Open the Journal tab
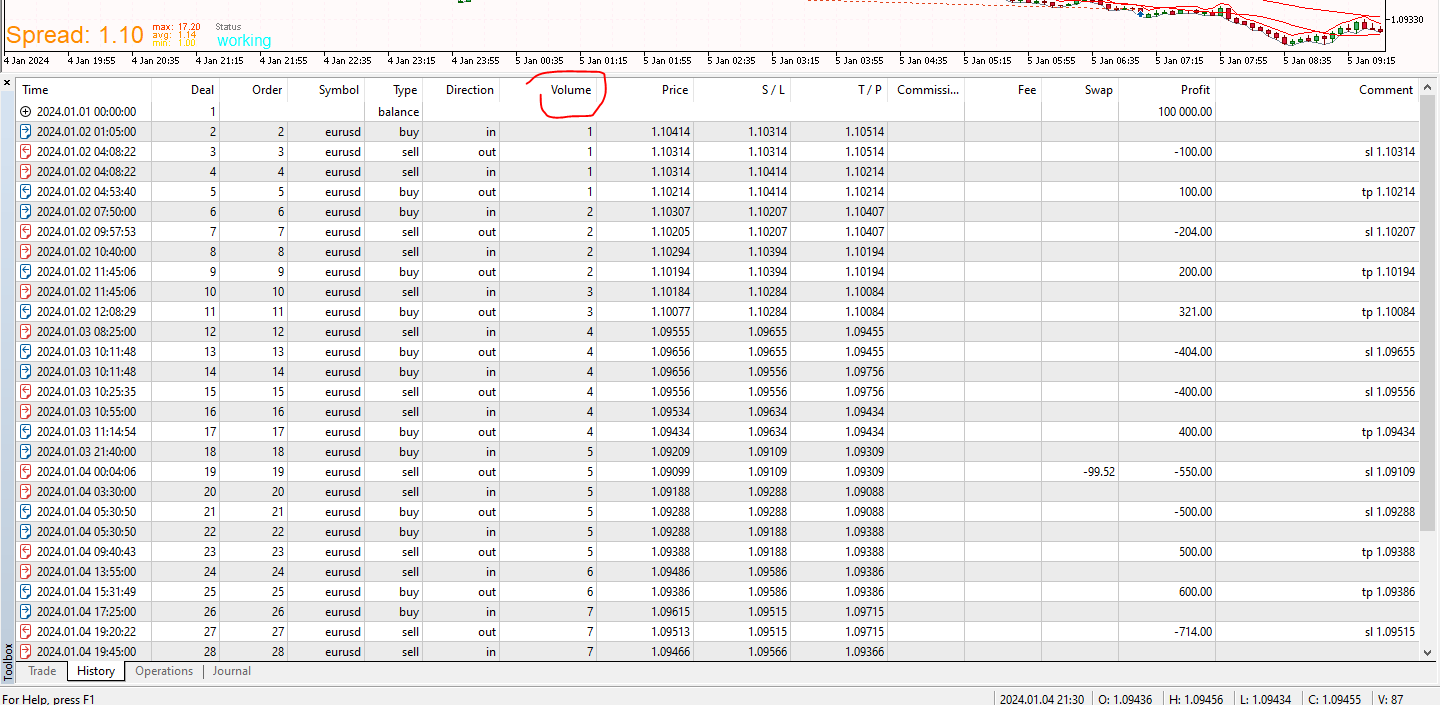 tap(232, 671)
